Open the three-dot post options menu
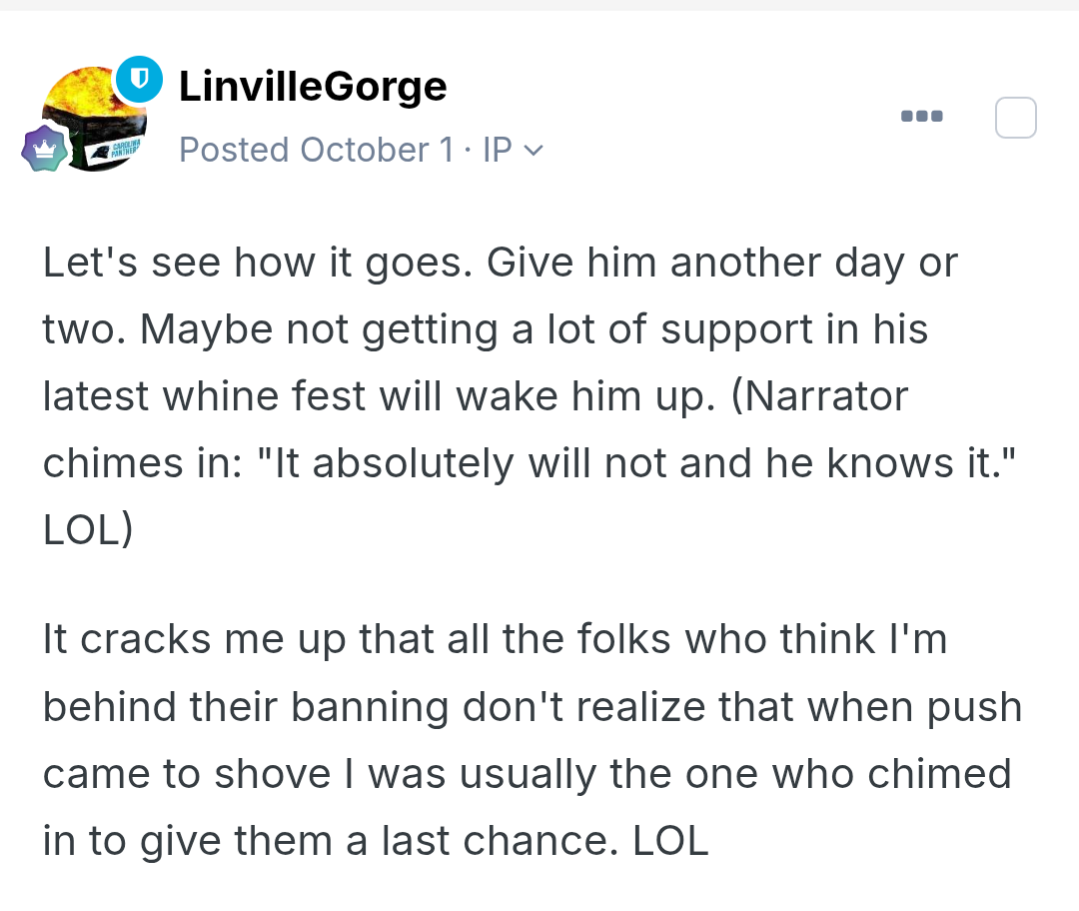Image resolution: width=1079 pixels, height=911 pixels. (921, 116)
